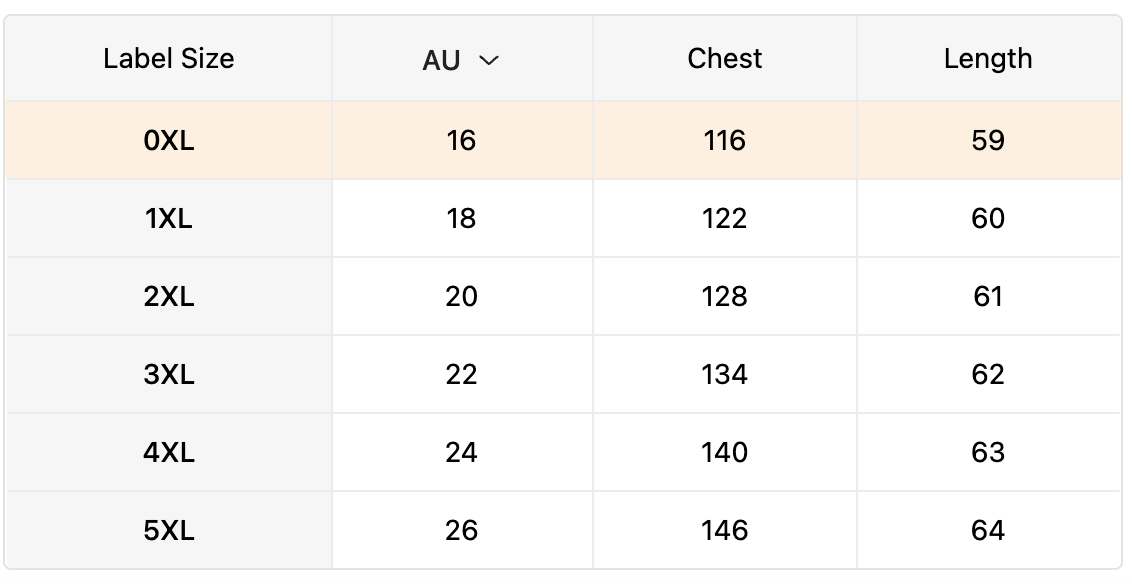Select the 0XL size row label
The width and height of the screenshot is (1132, 588).
point(169,141)
